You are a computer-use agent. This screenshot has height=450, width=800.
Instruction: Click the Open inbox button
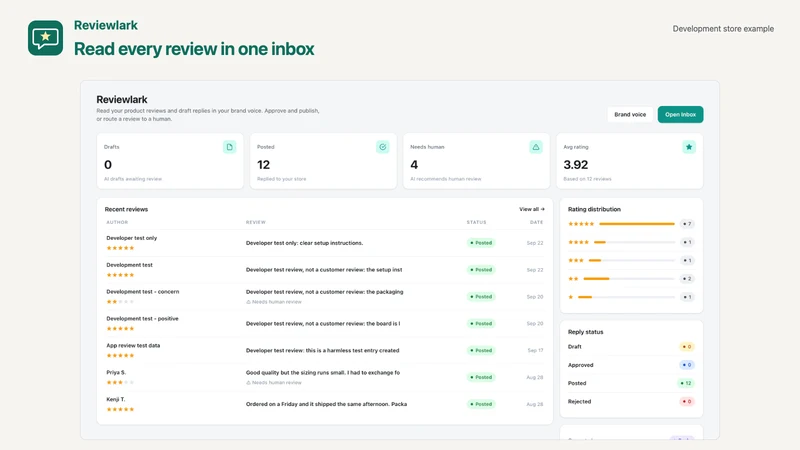pyautogui.click(x=680, y=114)
